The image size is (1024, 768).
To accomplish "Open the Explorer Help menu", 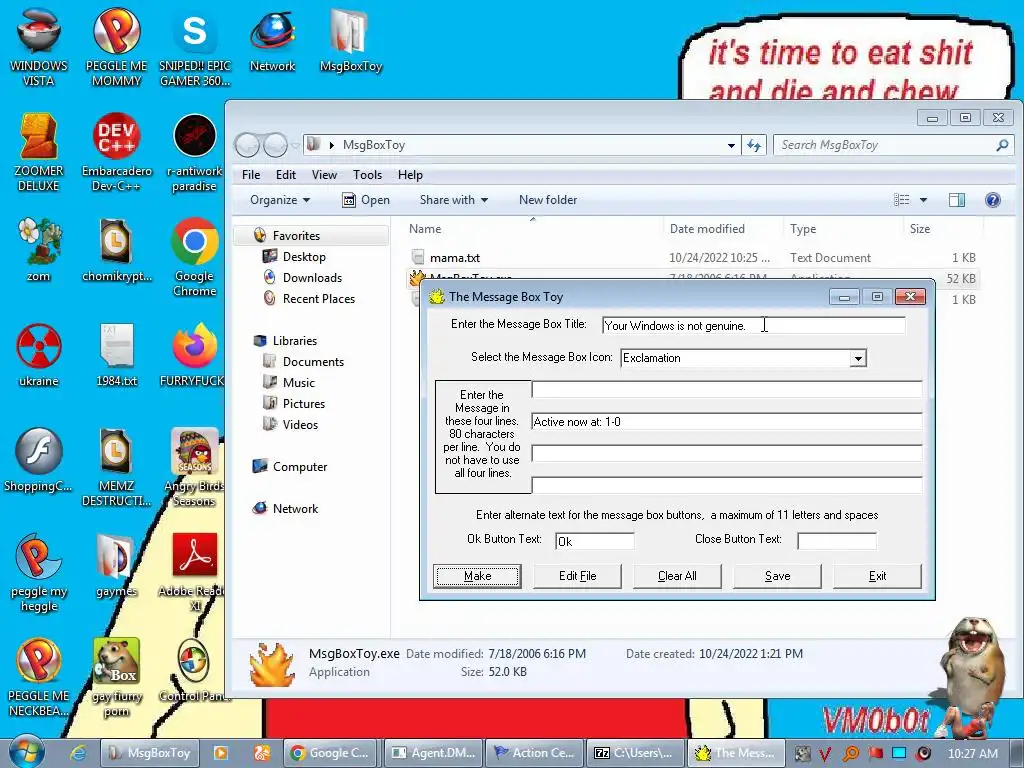I will click(x=410, y=175).
